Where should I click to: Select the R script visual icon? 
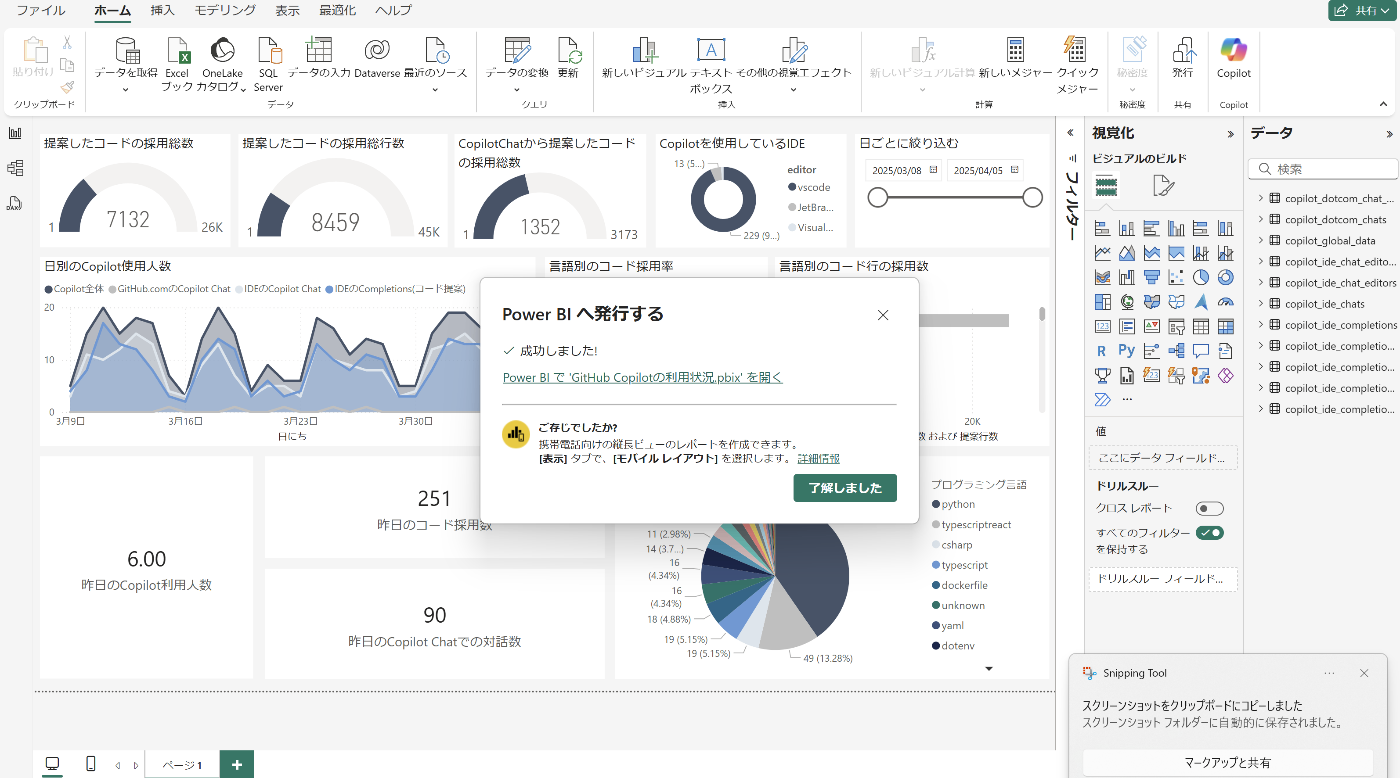(1102, 351)
